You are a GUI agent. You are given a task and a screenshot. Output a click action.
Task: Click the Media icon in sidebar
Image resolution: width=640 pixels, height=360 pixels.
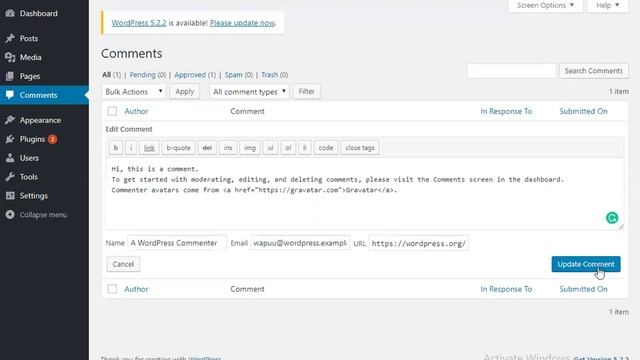pyautogui.click(x=10, y=57)
